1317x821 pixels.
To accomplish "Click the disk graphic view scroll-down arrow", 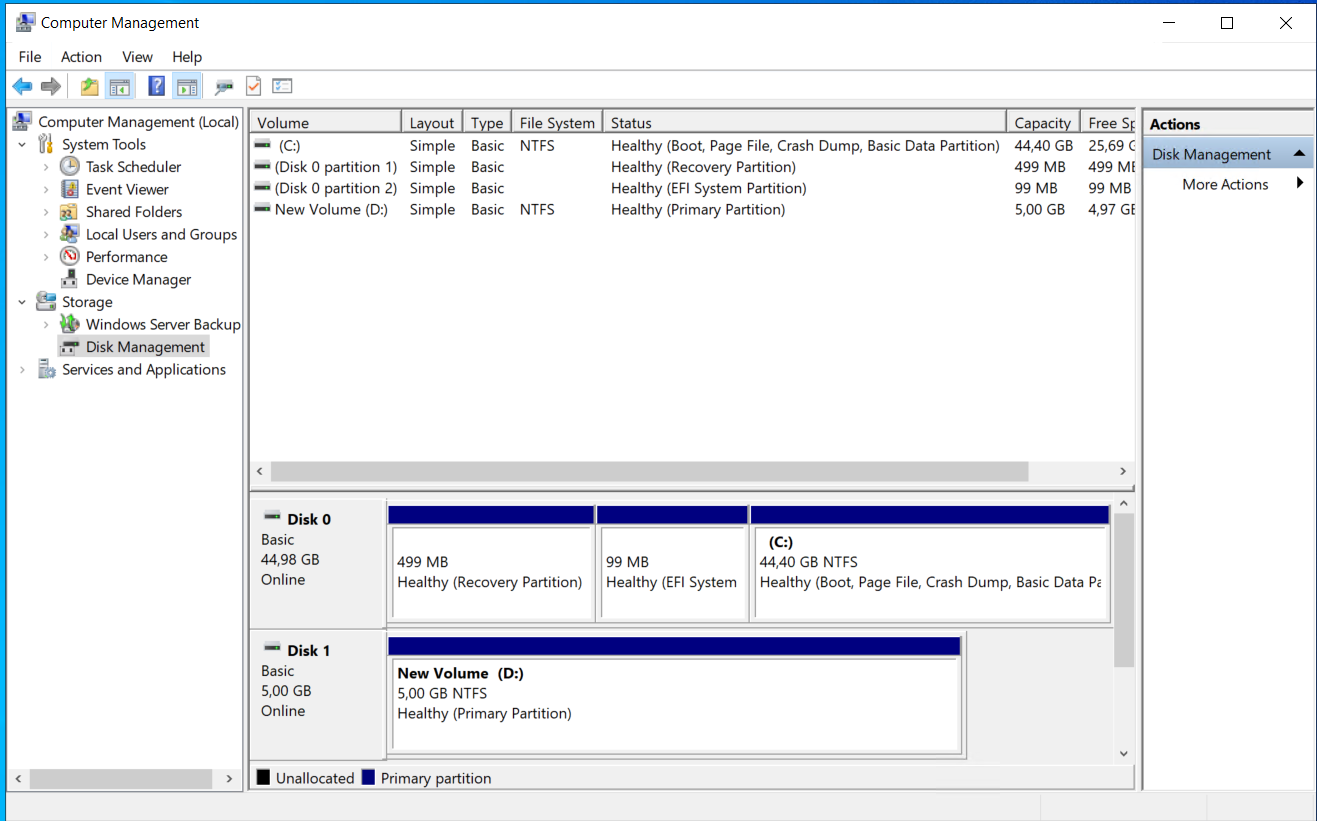I will (1124, 753).
